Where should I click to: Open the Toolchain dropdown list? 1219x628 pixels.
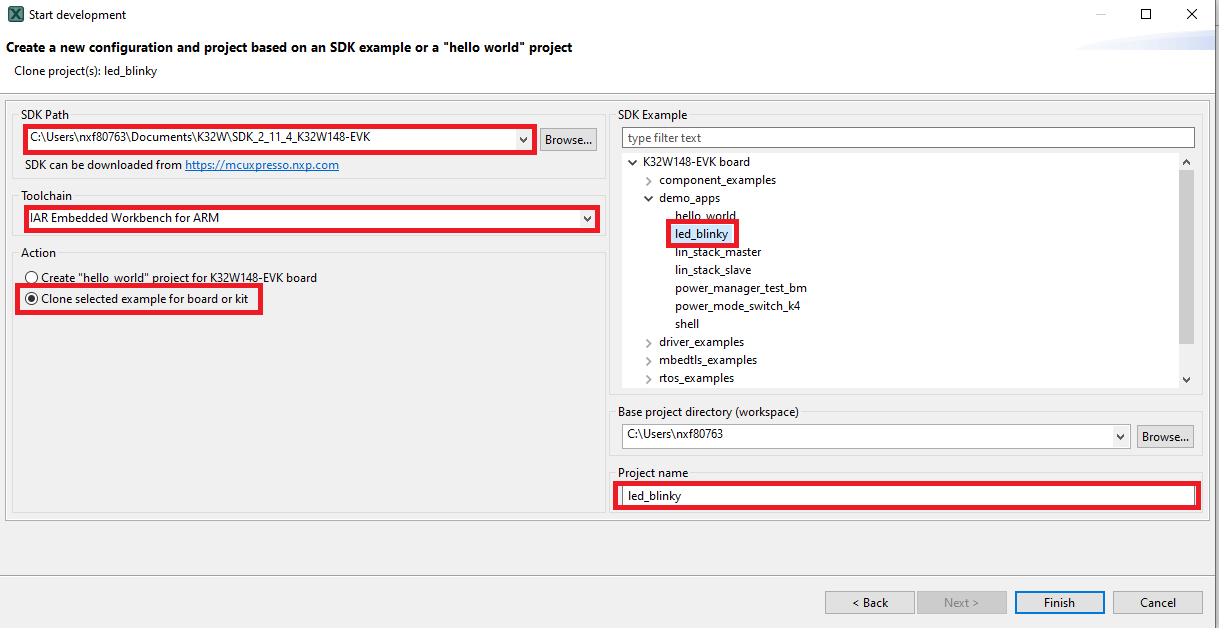[x=586, y=218]
